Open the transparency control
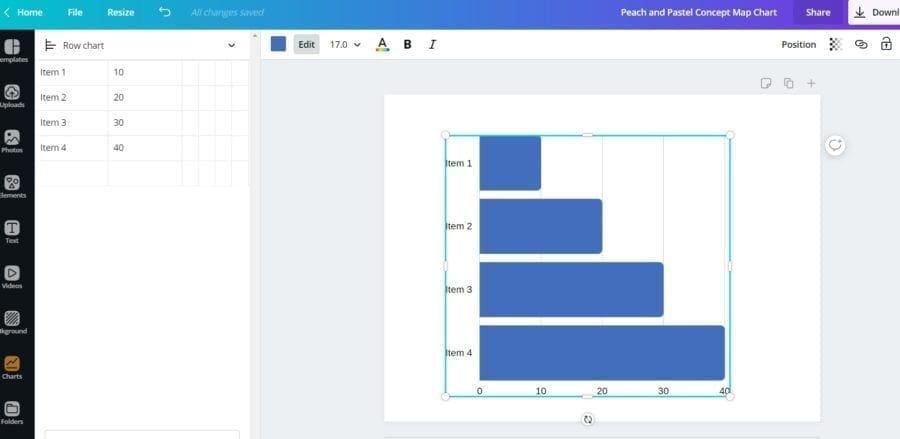900x439 pixels. click(x=836, y=44)
